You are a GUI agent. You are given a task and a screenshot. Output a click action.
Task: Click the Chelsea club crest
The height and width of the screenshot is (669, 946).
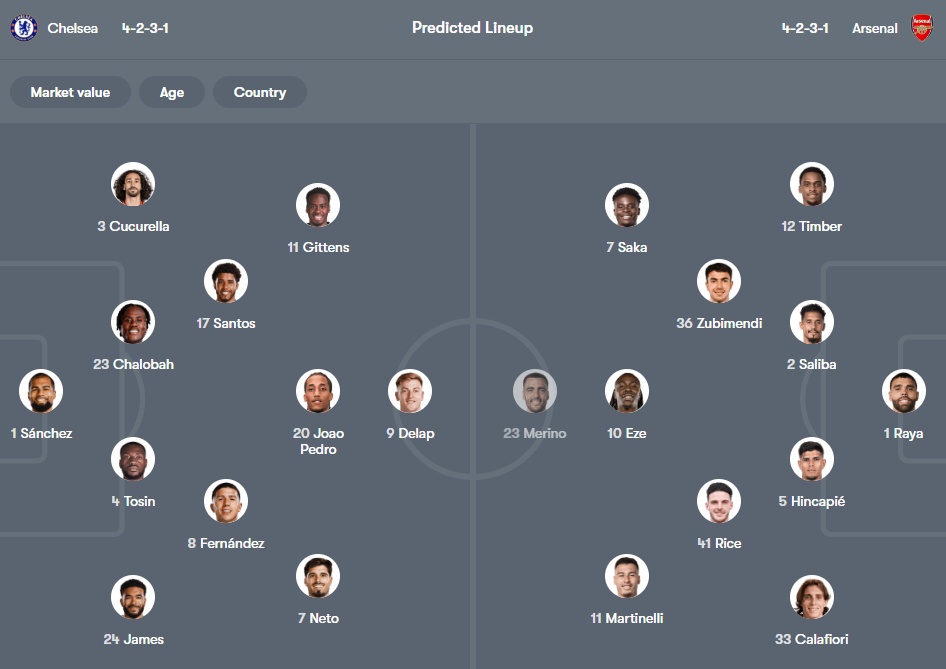pyautogui.click(x=22, y=28)
